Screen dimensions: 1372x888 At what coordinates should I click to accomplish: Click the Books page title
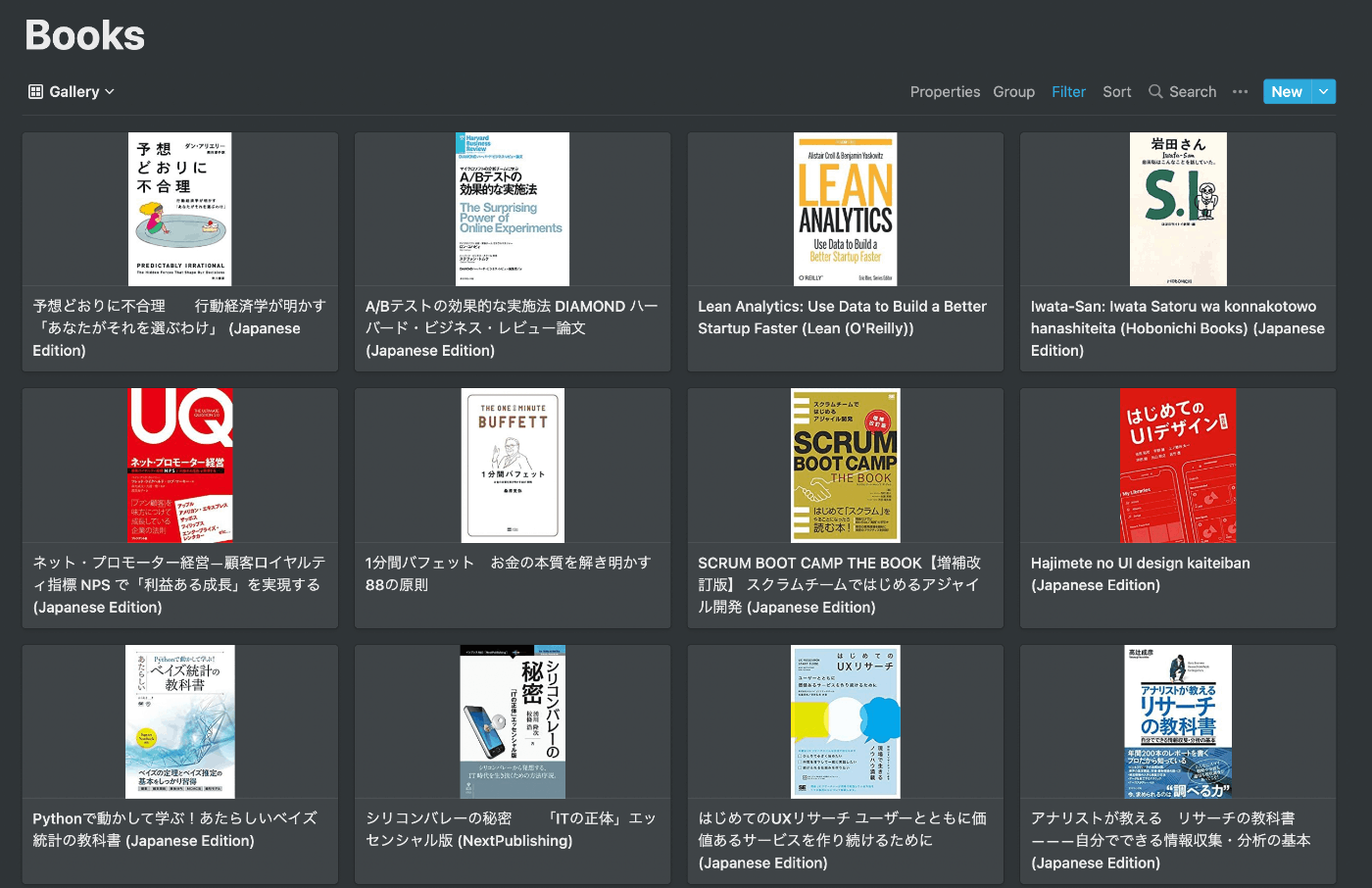click(84, 34)
